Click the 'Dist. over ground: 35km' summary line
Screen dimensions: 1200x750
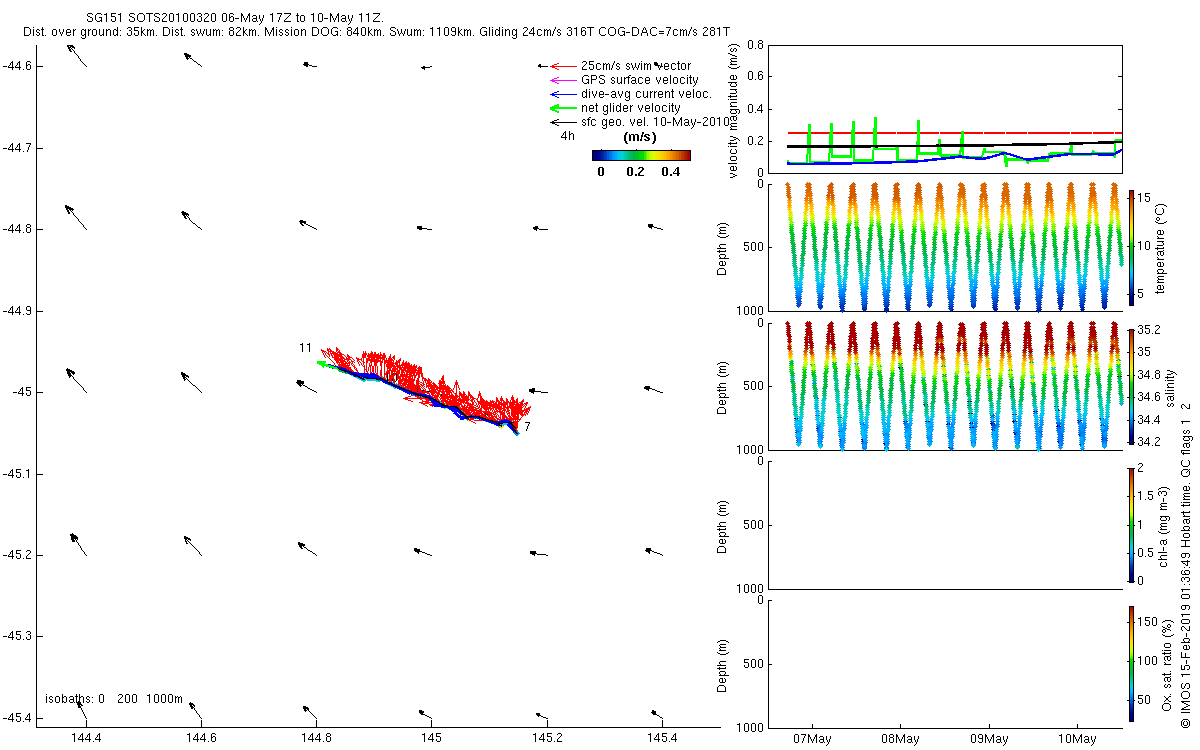376,33
